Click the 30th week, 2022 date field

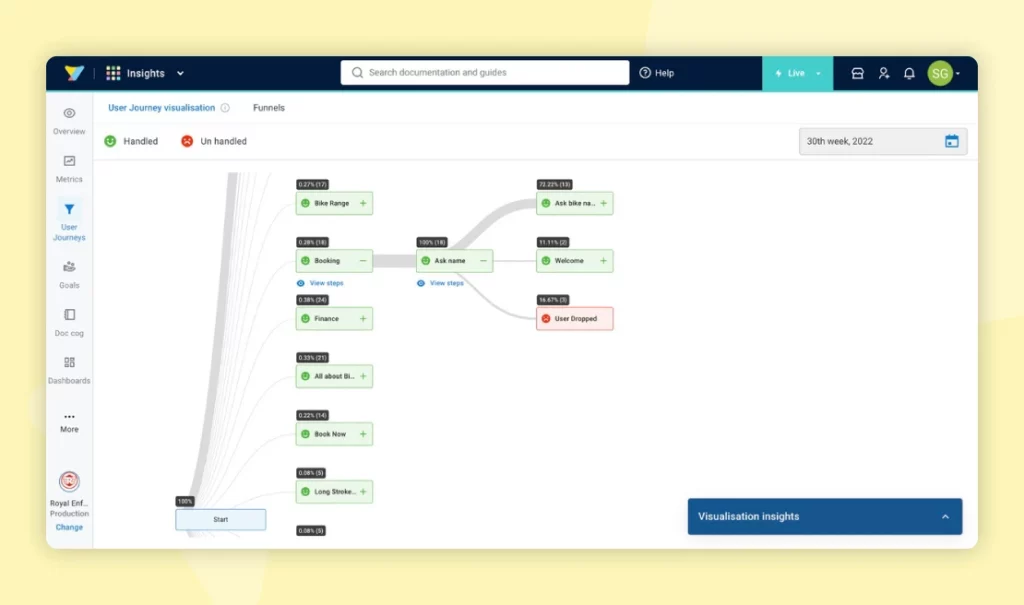click(883, 141)
